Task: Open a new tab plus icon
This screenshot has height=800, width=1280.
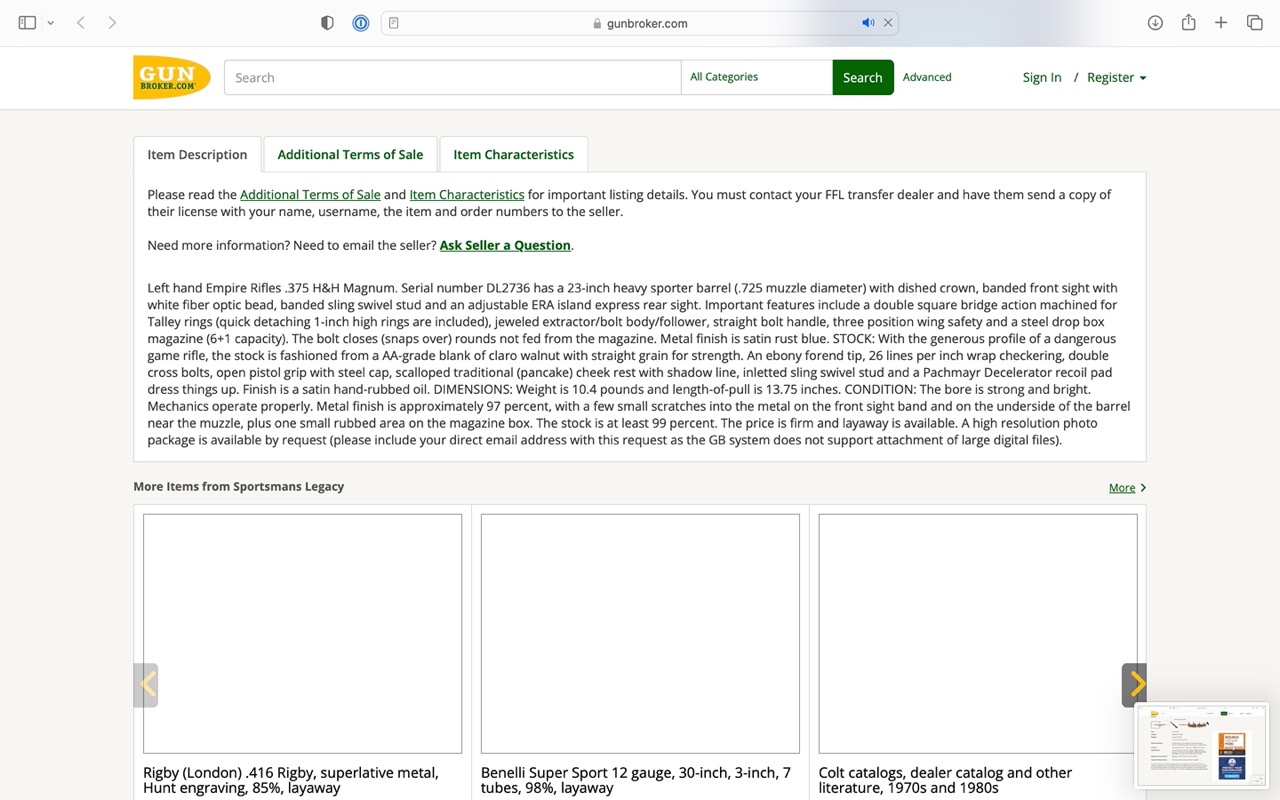Action: (x=1221, y=23)
